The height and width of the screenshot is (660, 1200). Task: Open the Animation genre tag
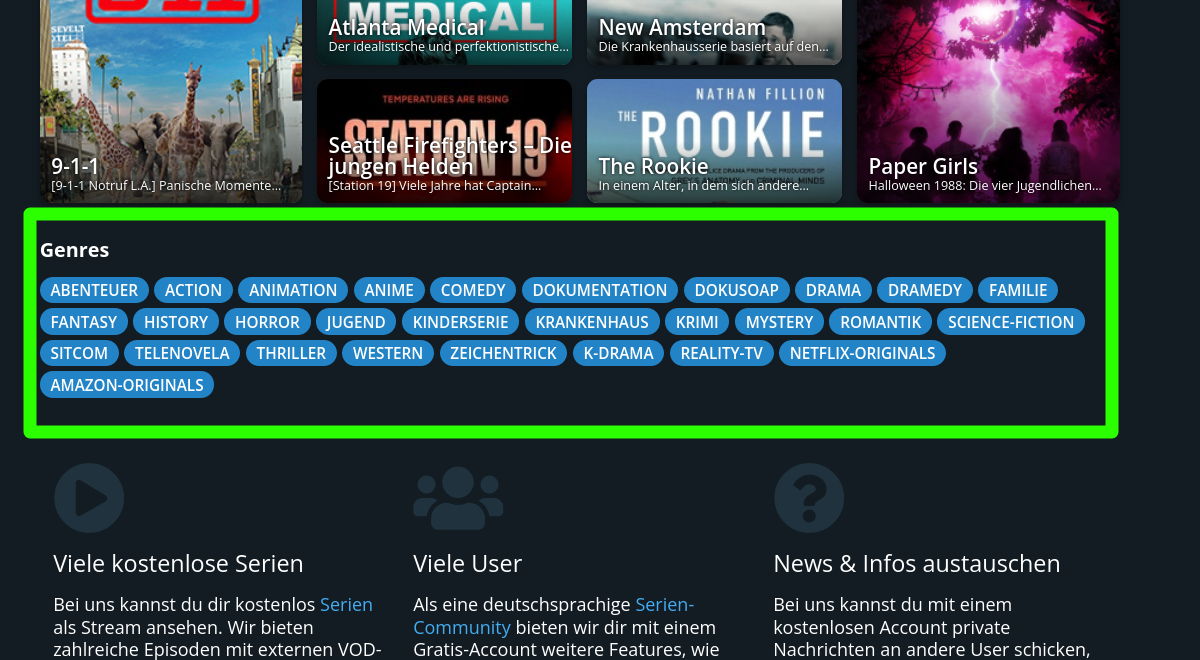[x=293, y=290]
